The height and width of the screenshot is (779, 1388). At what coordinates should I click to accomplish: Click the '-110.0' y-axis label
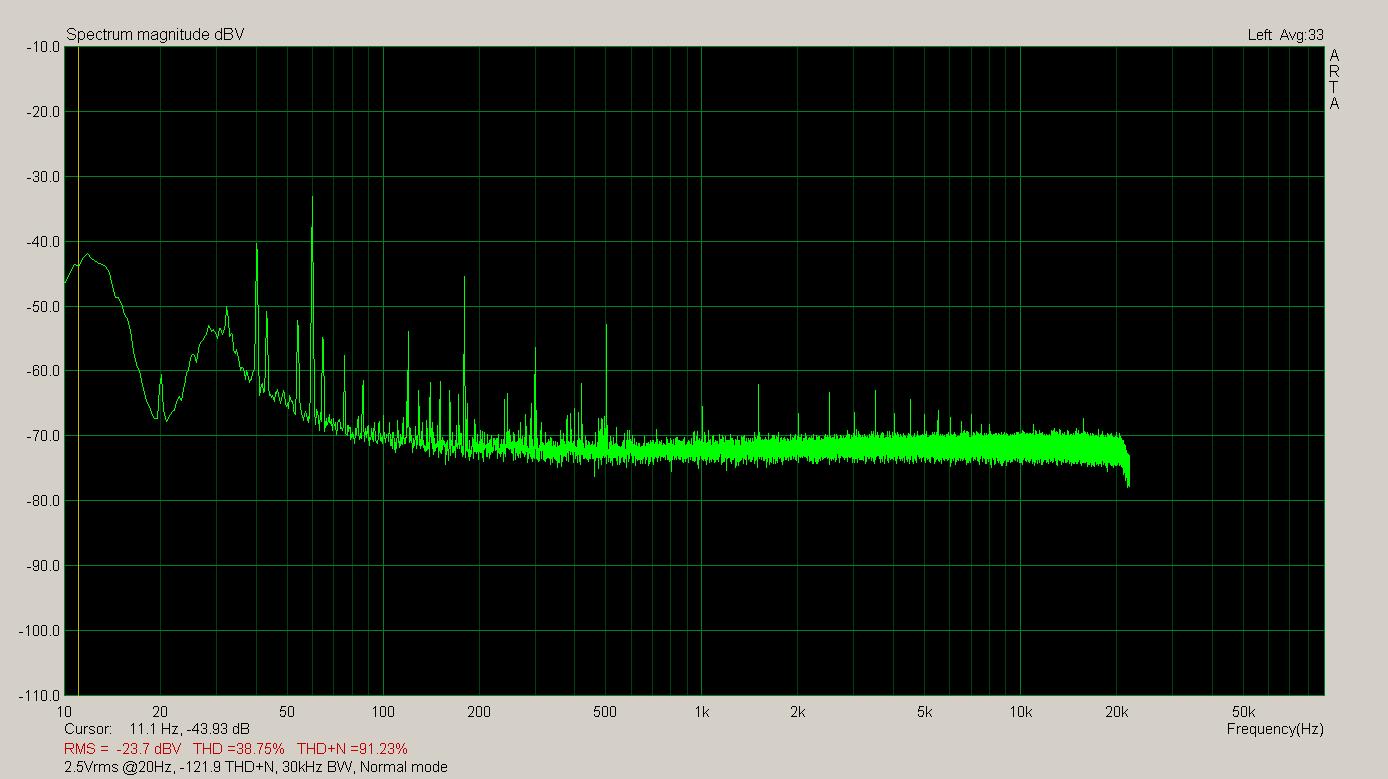[39, 695]
